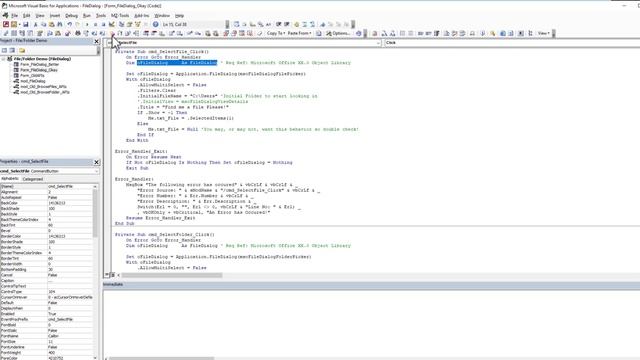640x360 pixels.
Task: Open the Debug menu
Action: point(71,16)
